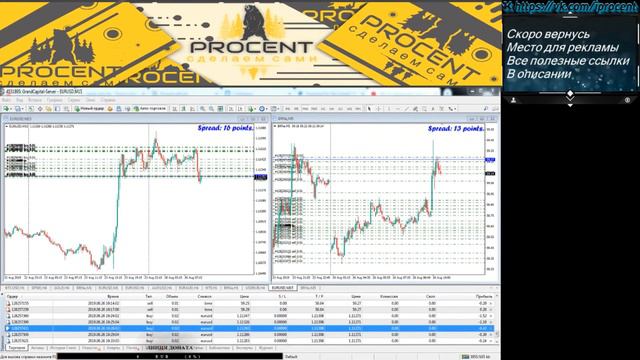Select the buy order opened at 19:24:02
The height and width of the screenshot is (360, 640).
coord(249,316)
